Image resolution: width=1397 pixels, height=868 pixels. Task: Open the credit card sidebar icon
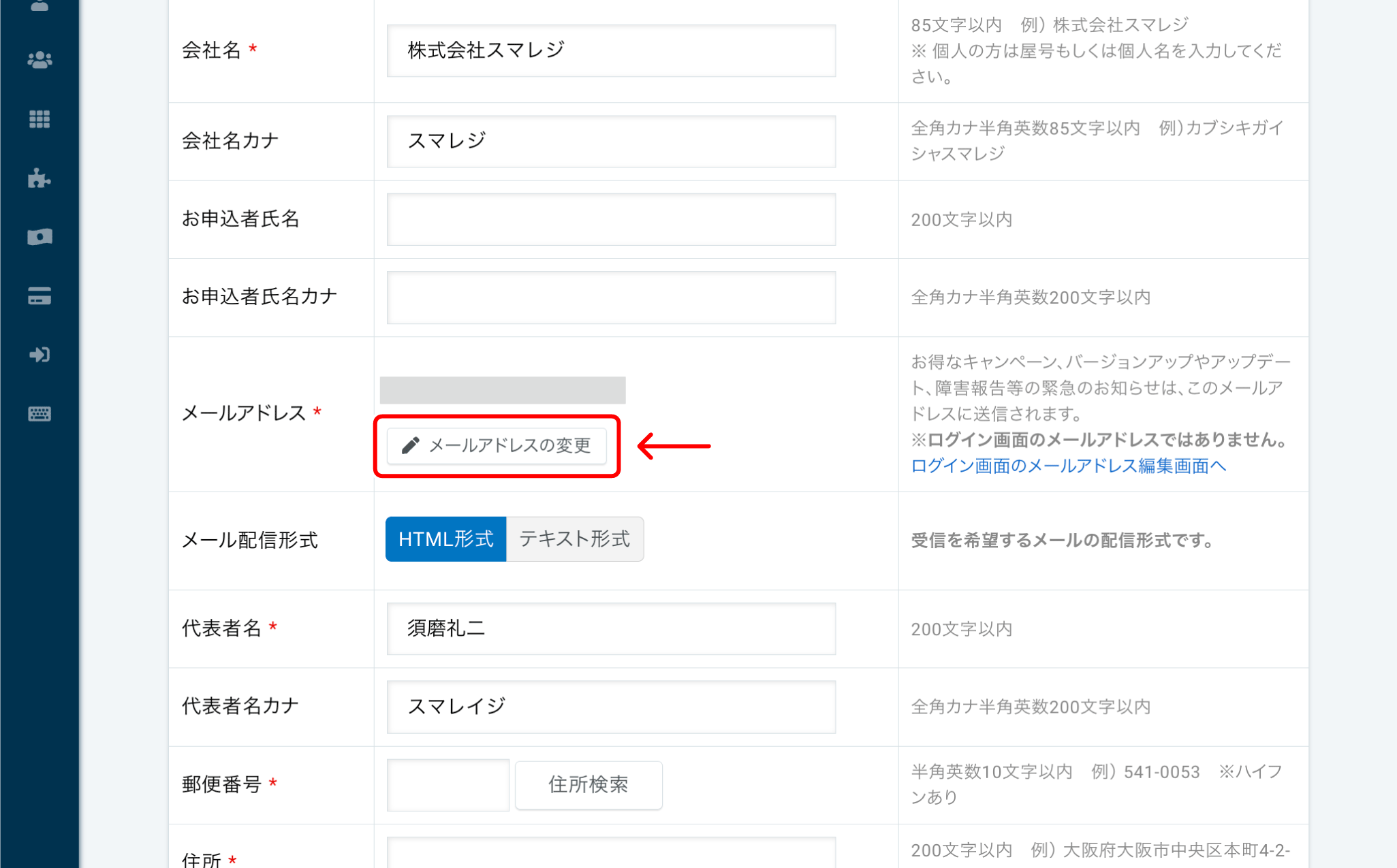[x=40, y=296]
